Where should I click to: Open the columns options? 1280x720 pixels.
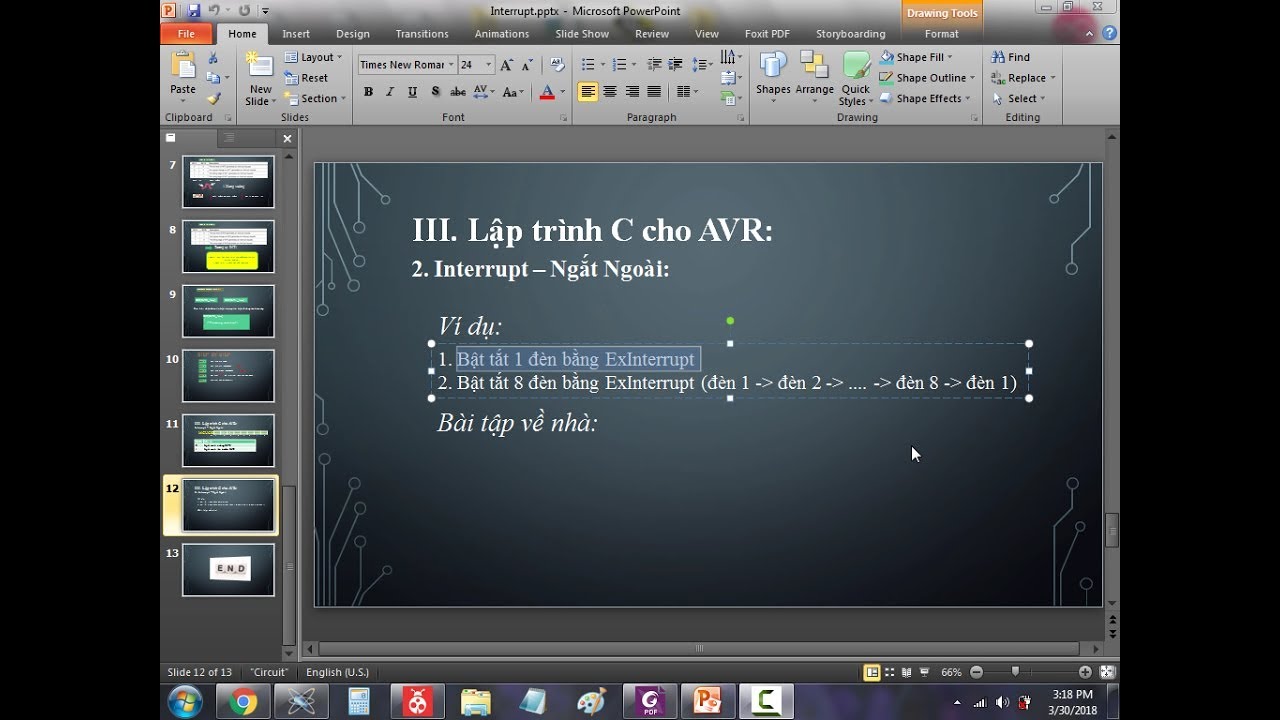tap(688, 92)
